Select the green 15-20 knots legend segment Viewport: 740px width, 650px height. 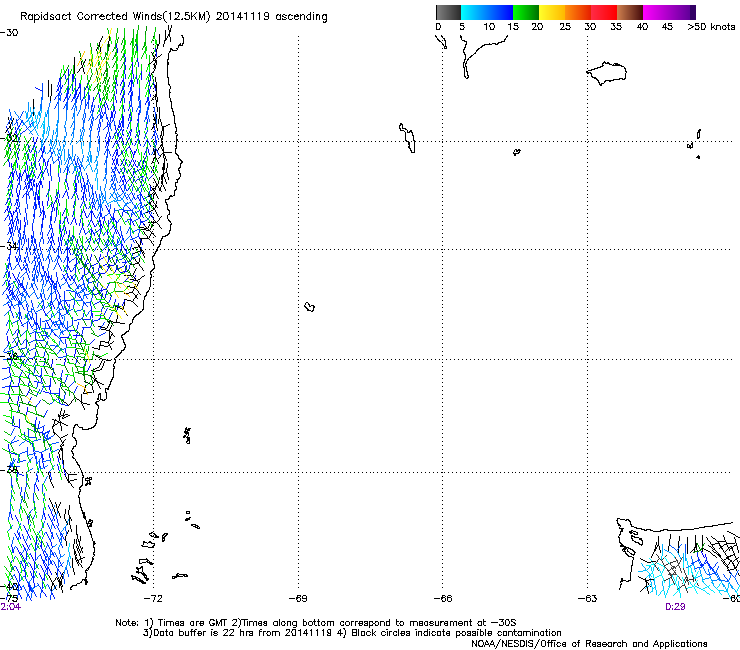click(x=526, y=12)
